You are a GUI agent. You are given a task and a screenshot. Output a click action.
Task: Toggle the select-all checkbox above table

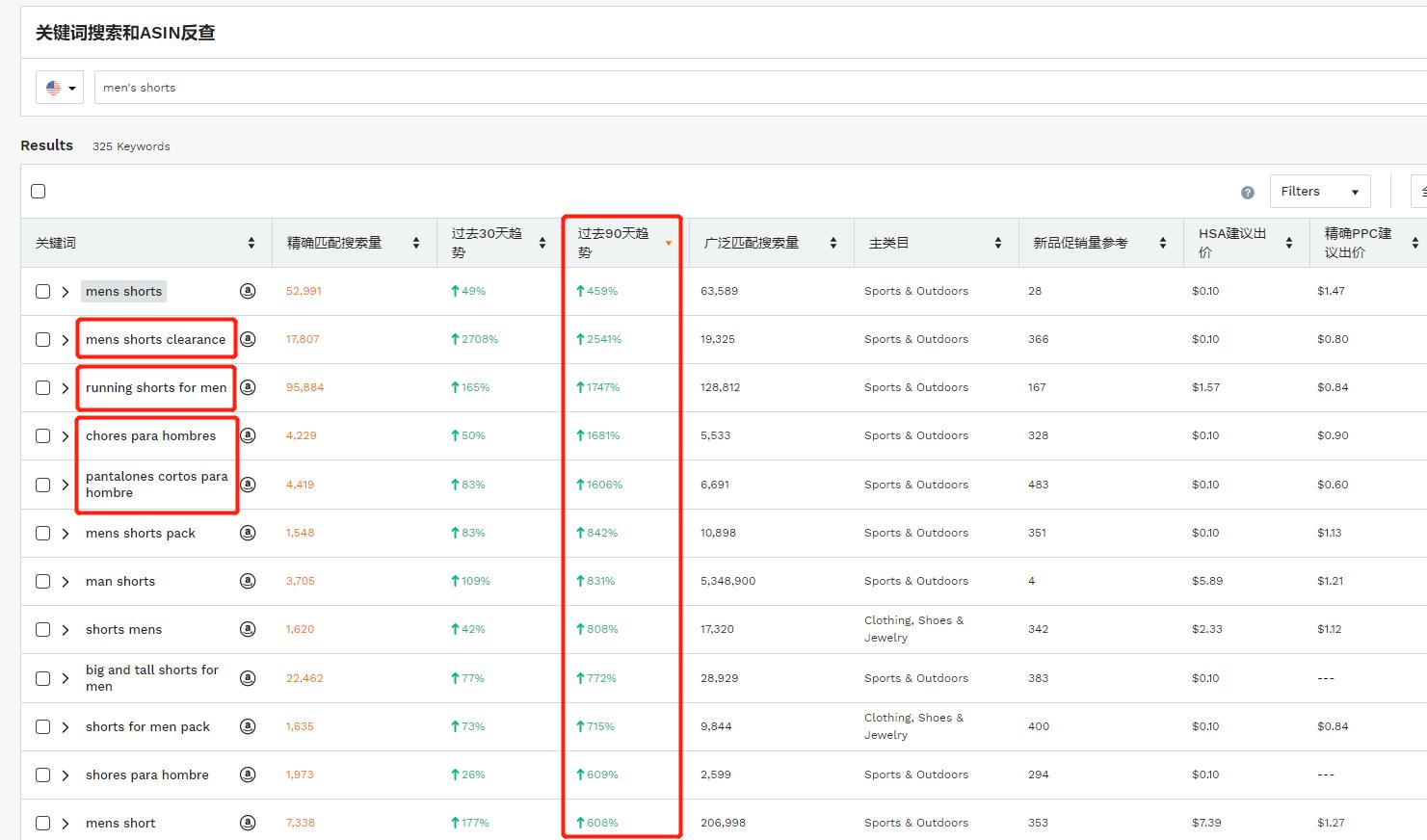[x=39, y=191]
